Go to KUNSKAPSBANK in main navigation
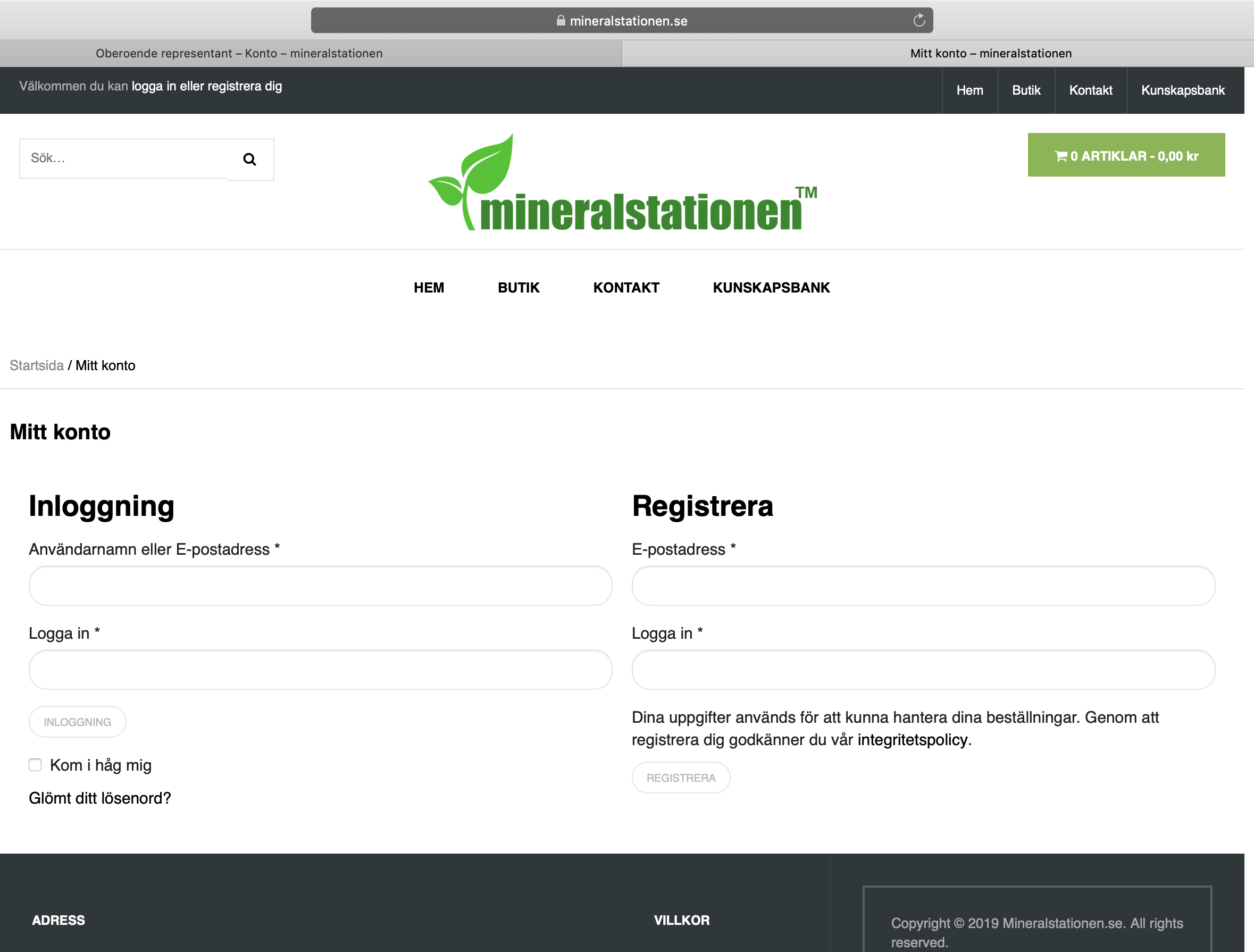Viewport: 1254px width, 952px height. (x=771, y=288)
